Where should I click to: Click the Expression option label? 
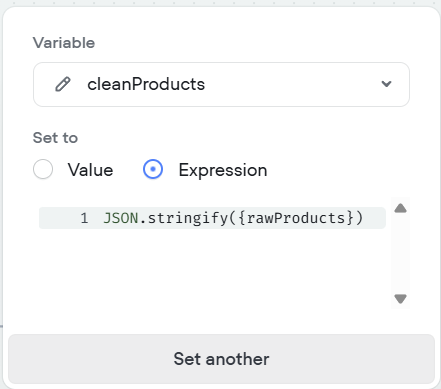[x=223, y=170]
